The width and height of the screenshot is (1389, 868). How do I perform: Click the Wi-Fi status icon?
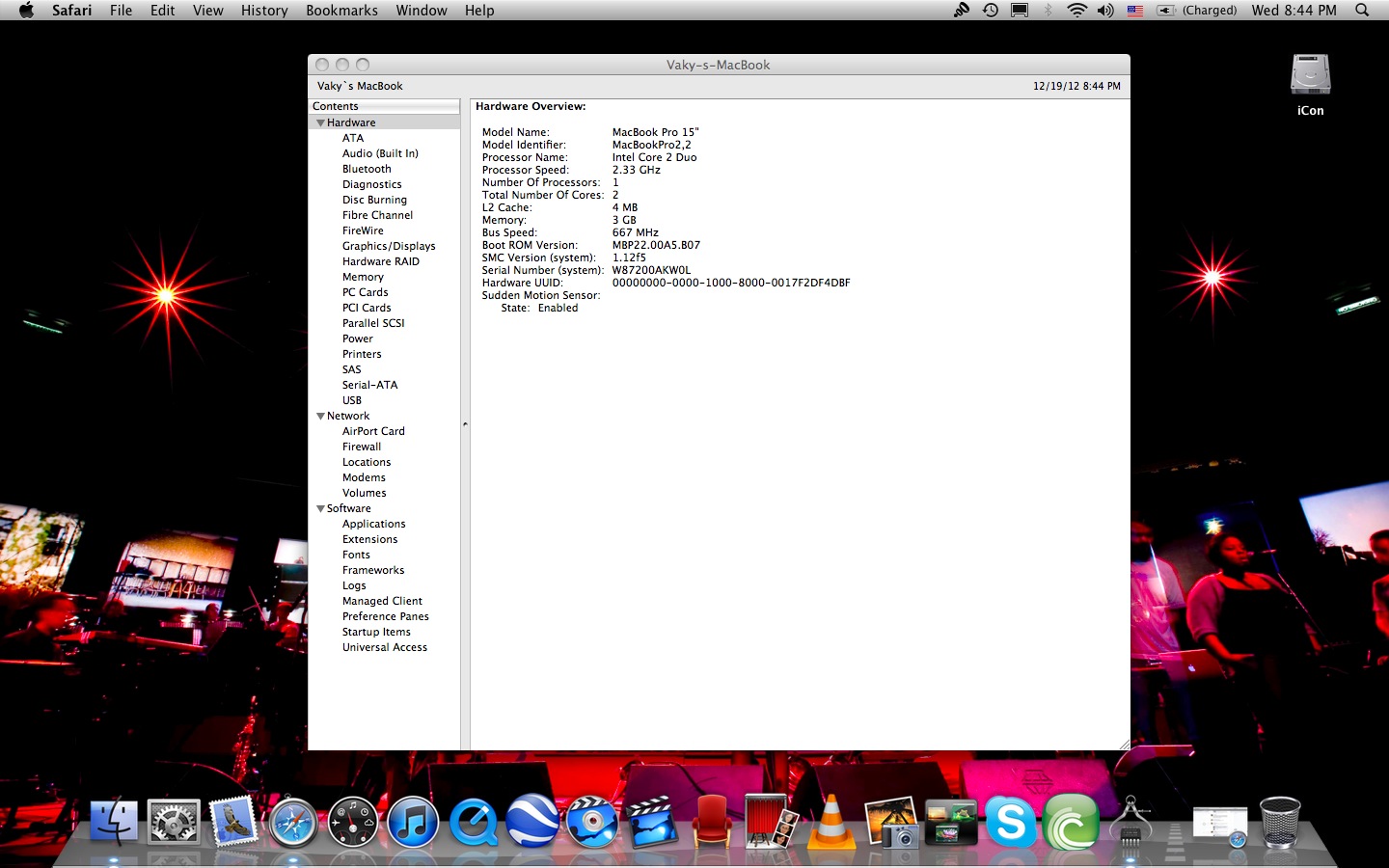1076,11
